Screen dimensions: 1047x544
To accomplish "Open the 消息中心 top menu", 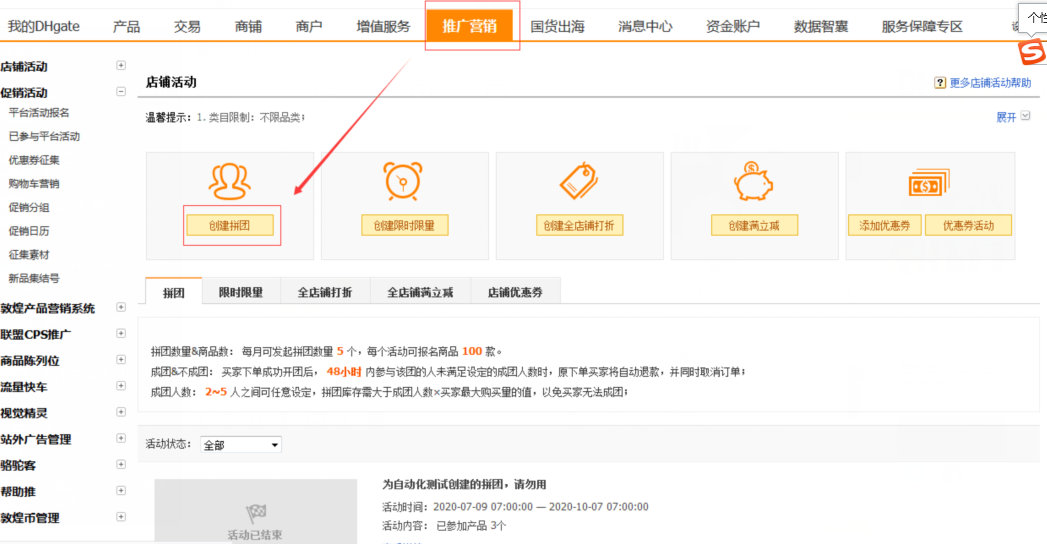I will coord(645,27).
